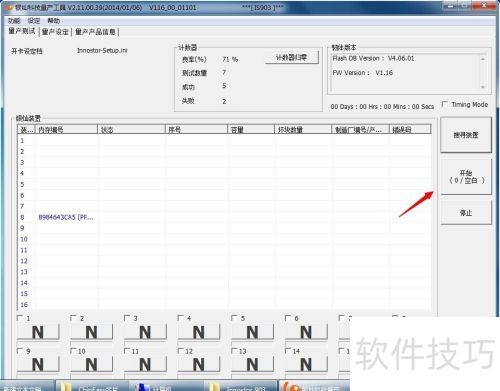The height and width of the screenshot is (391, 500).
Task: Click the N status button for port 12
Action: (x=199, y=364)
